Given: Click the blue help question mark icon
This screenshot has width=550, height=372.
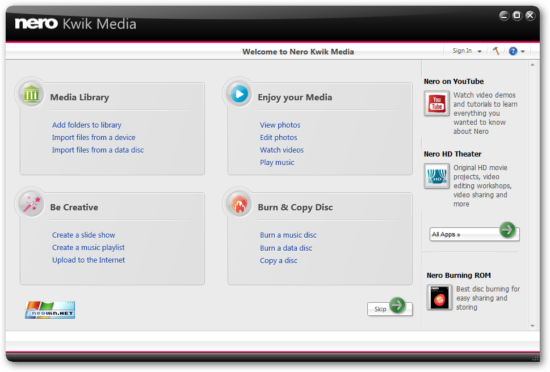Looking at the screenshot, I should click(x=513, y=52).
